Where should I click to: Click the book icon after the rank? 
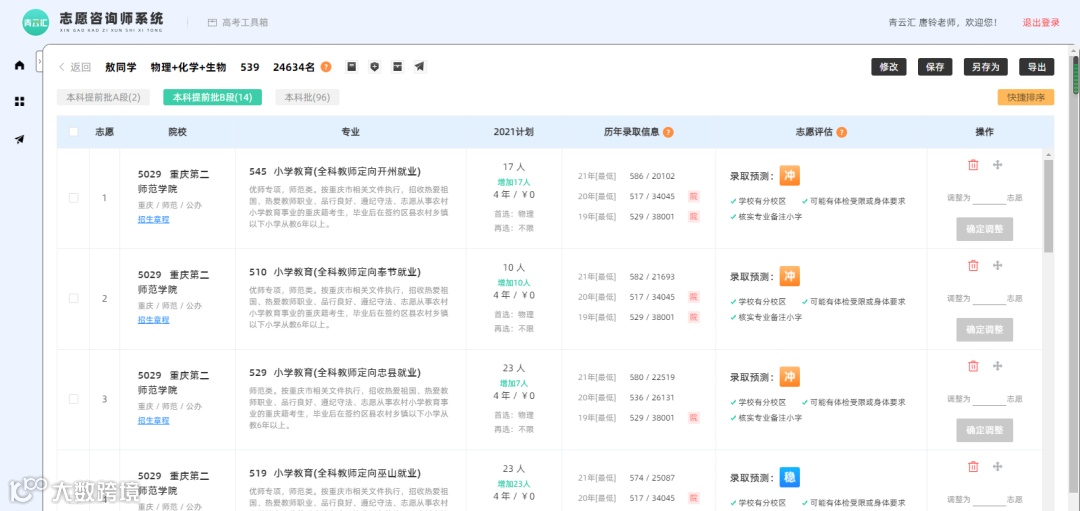click(351, 67)
